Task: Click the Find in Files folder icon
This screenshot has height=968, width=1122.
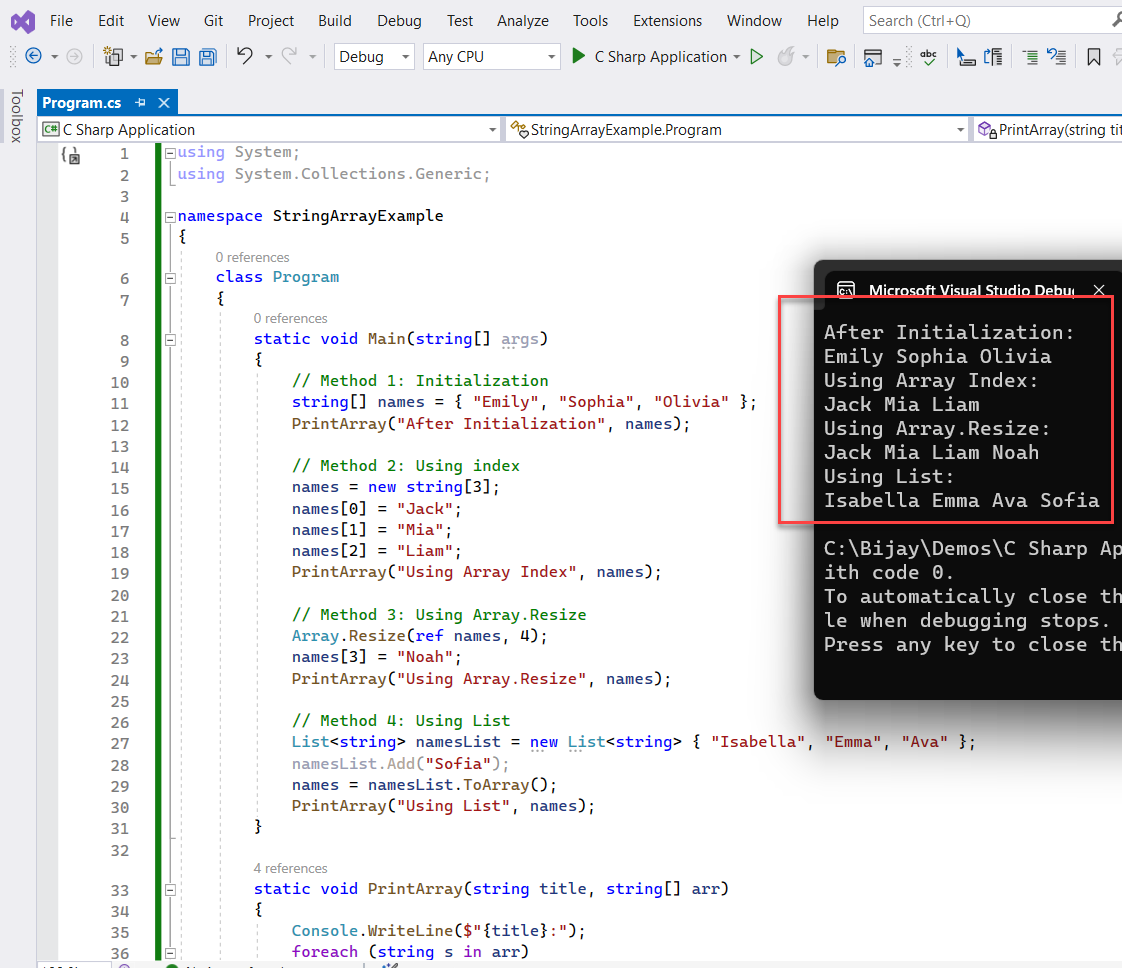Action: [836, 57]
